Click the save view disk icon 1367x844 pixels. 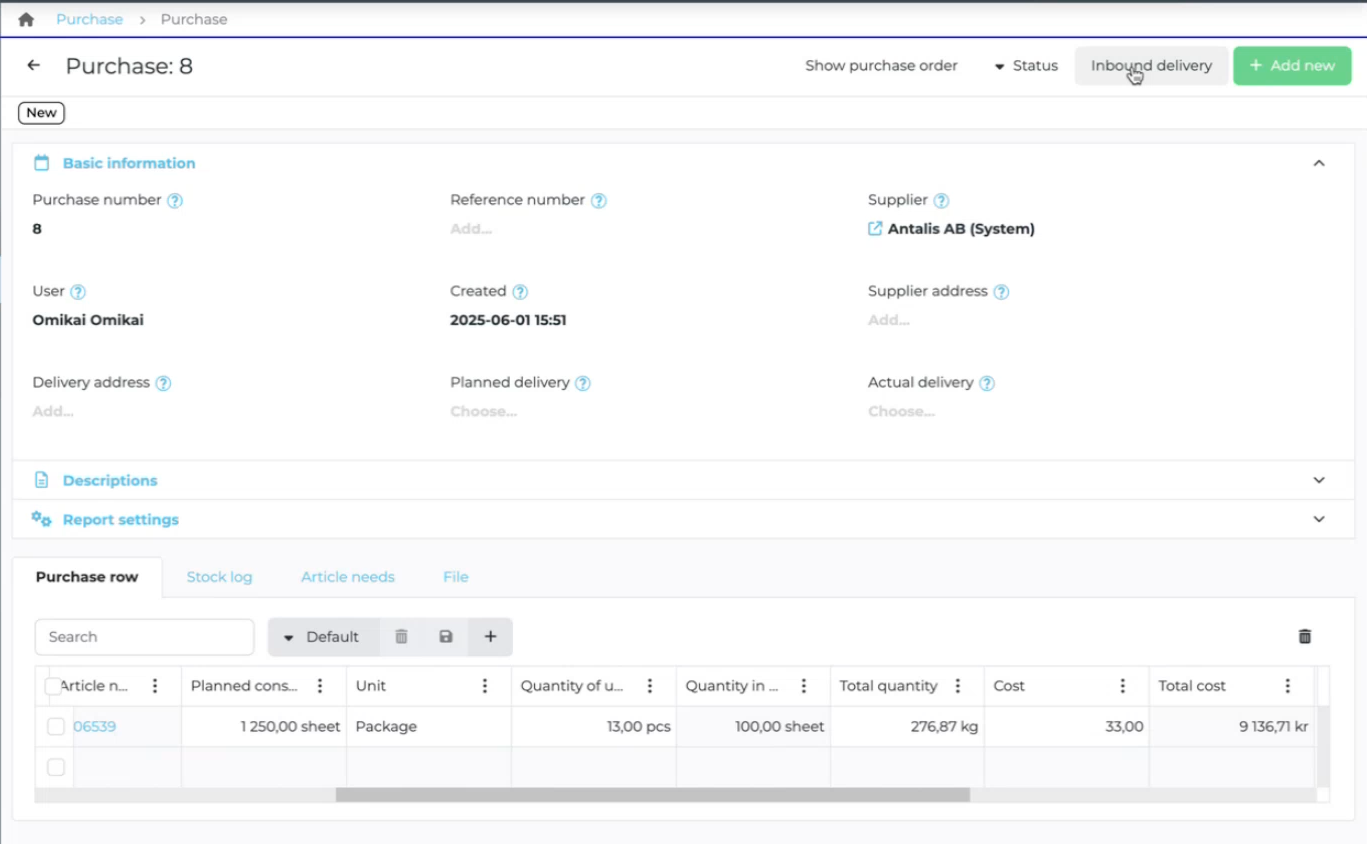pos(446,637)
